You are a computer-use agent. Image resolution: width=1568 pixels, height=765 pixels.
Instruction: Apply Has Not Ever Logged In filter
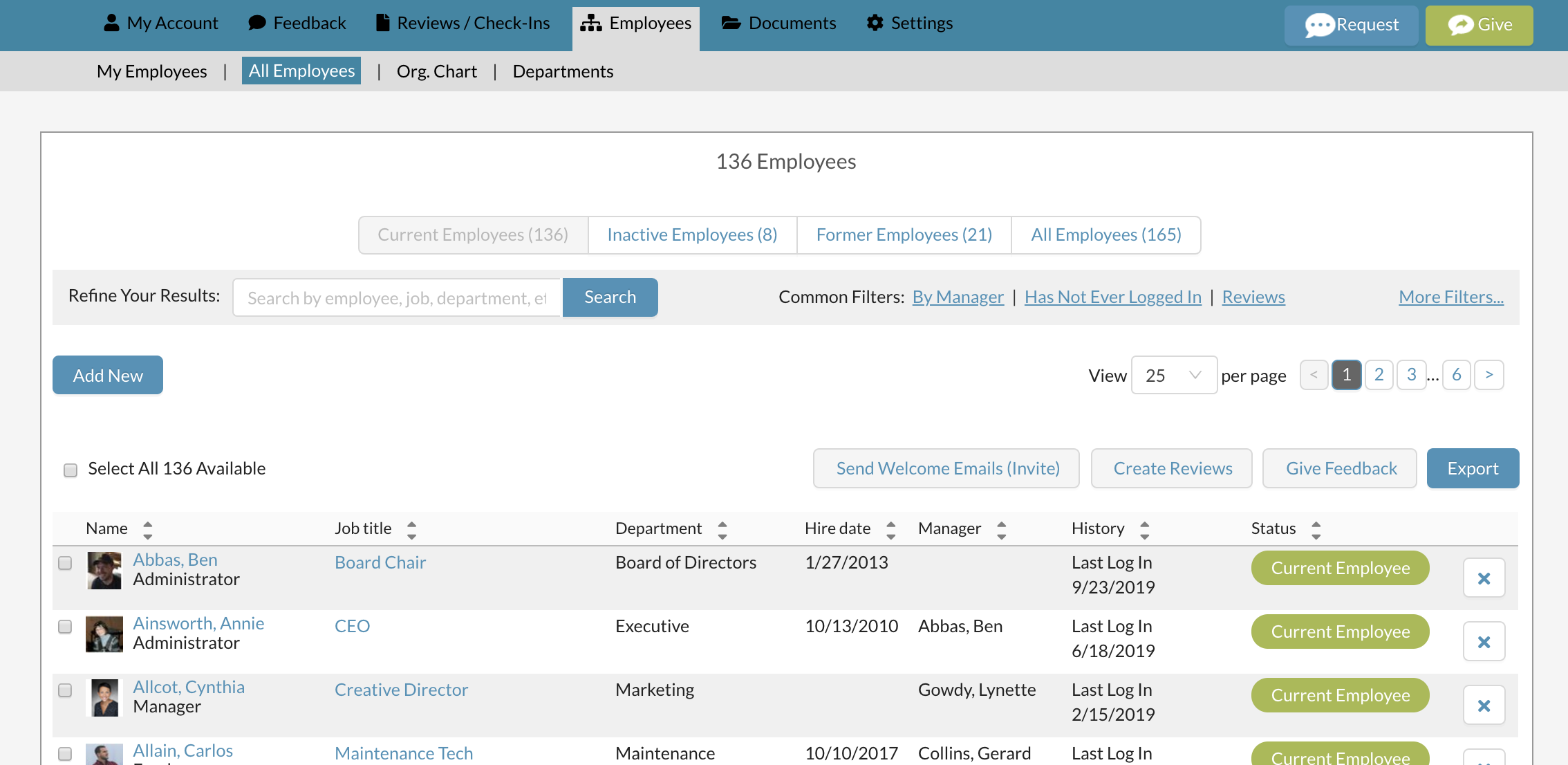click(x=1113, y=297)
